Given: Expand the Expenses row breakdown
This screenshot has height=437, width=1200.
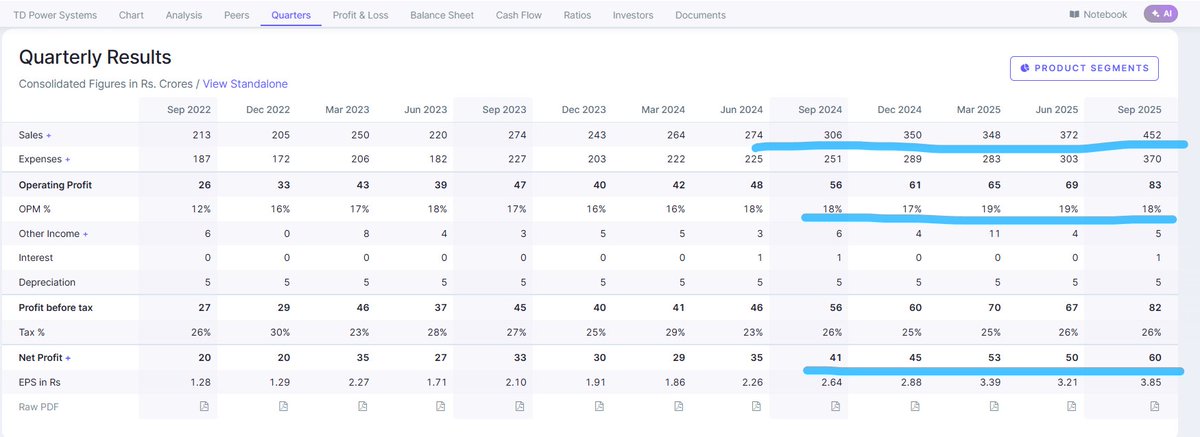Looking at the screenshot, I should (x=68, y=159).
